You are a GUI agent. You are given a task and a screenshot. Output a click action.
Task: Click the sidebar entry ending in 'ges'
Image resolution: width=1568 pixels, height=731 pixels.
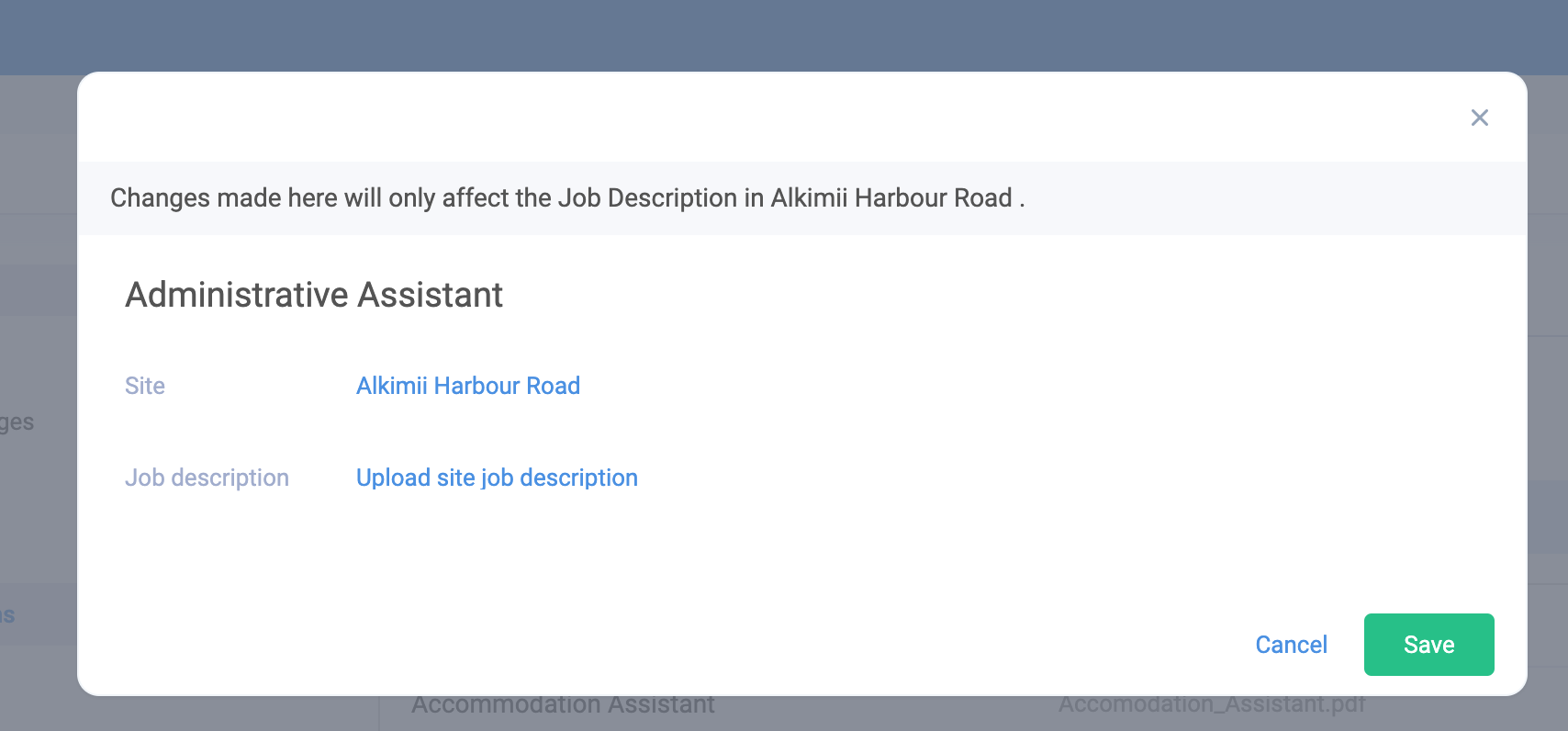[17, 422]
